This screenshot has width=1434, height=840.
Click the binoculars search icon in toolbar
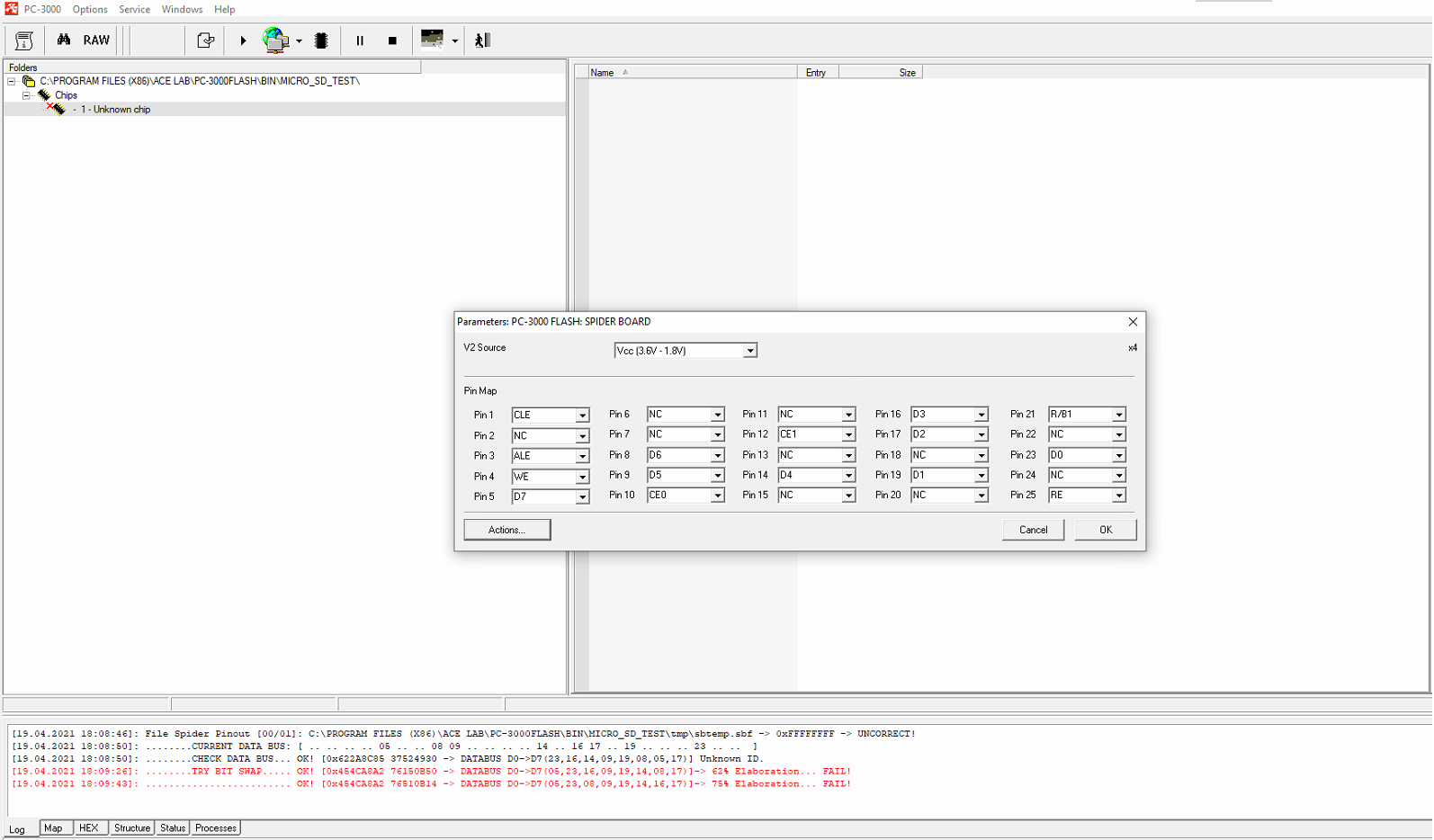pos(63,40)
